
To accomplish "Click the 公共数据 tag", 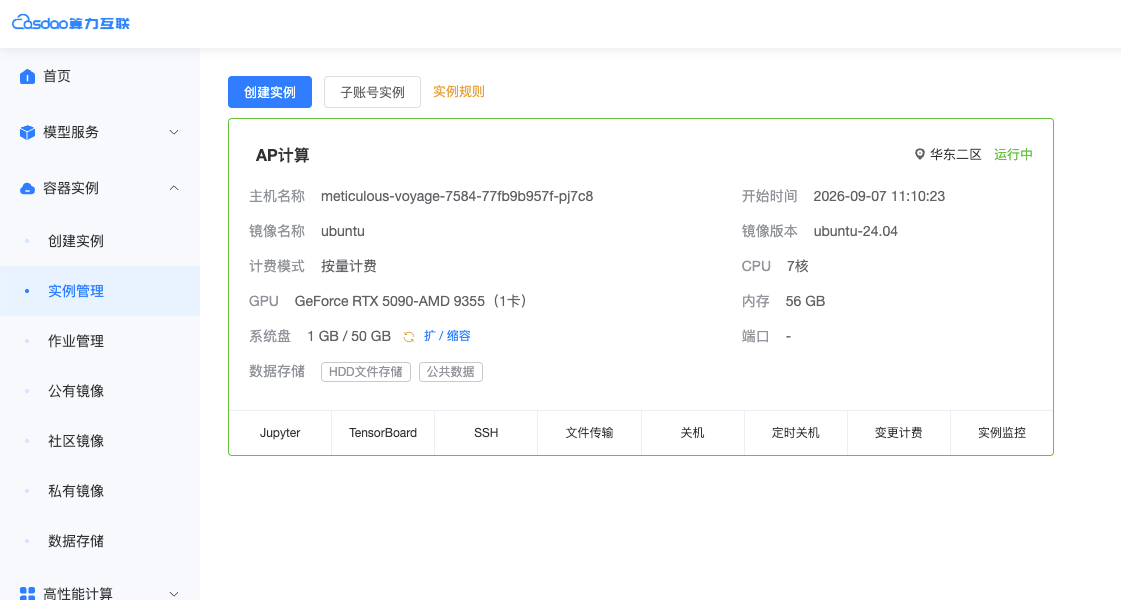I will tap(450, 372).
